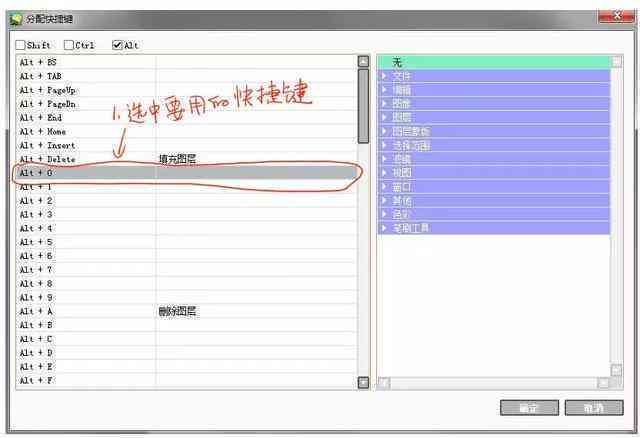
Task: Click command tree horizontal scrollbar left arrow
Action: coord(384,383)
